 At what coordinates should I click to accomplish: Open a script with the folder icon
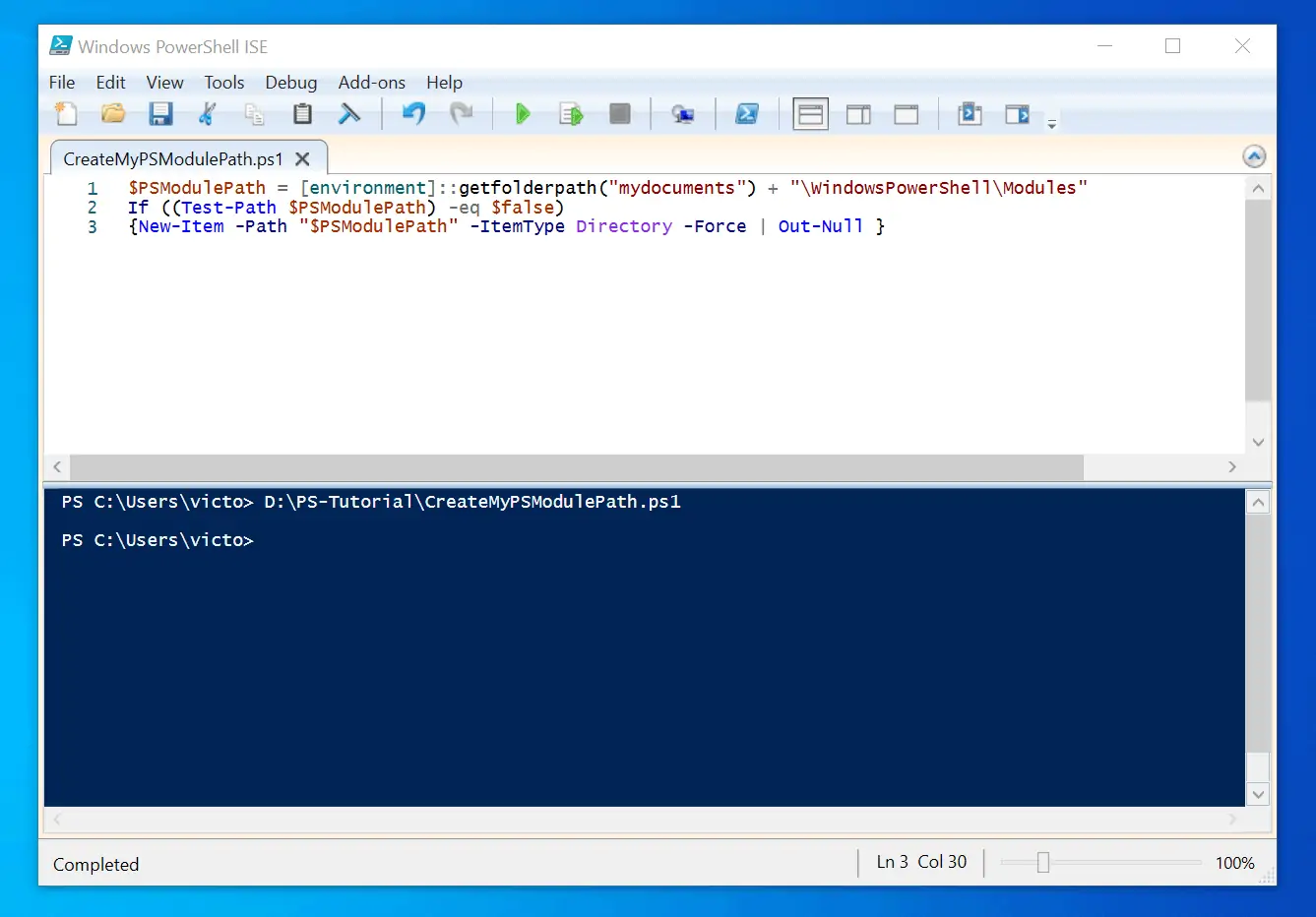113,114
